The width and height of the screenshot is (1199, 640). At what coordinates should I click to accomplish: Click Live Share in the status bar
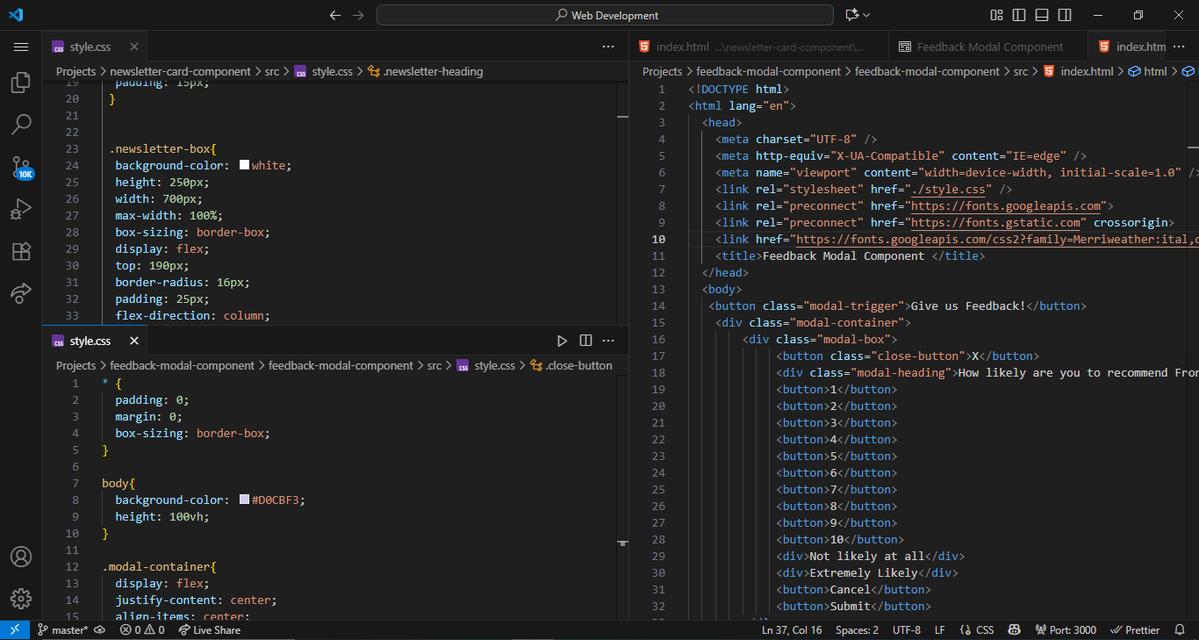coord(209,630)
